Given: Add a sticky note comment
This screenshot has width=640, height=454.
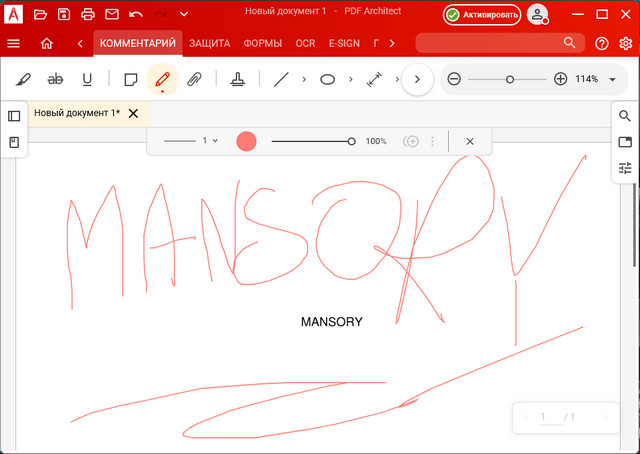Looking at the screenshot, I should point(130,79).
